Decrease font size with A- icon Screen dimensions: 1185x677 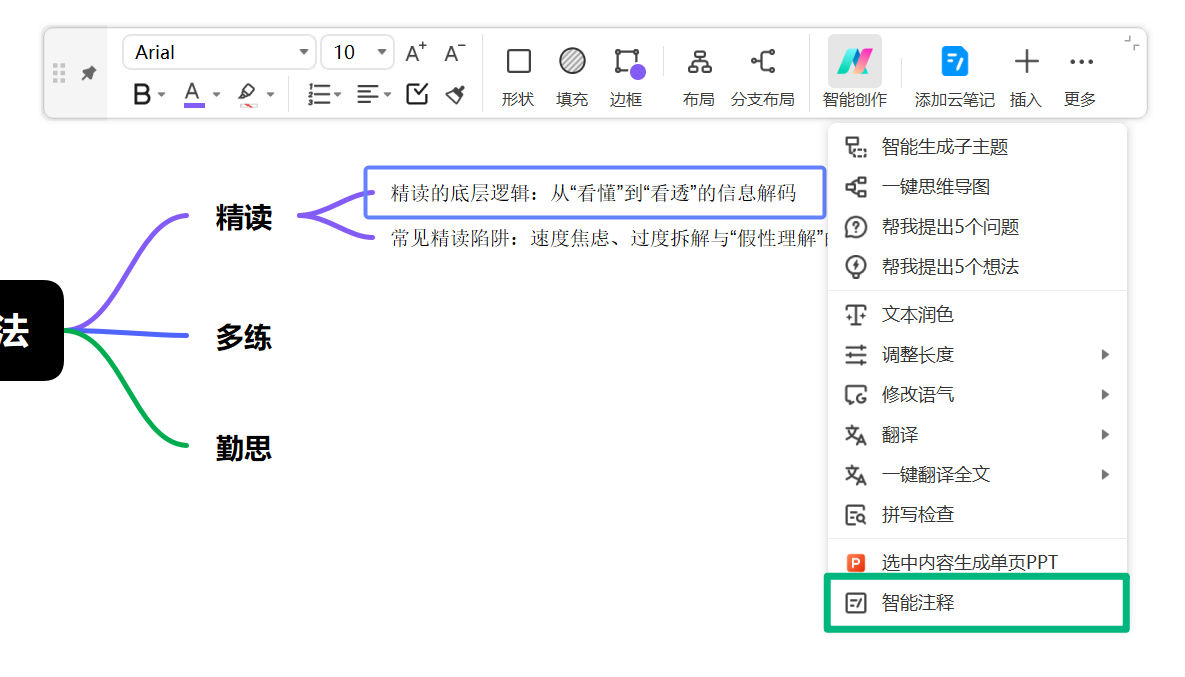tap(454, 52)
